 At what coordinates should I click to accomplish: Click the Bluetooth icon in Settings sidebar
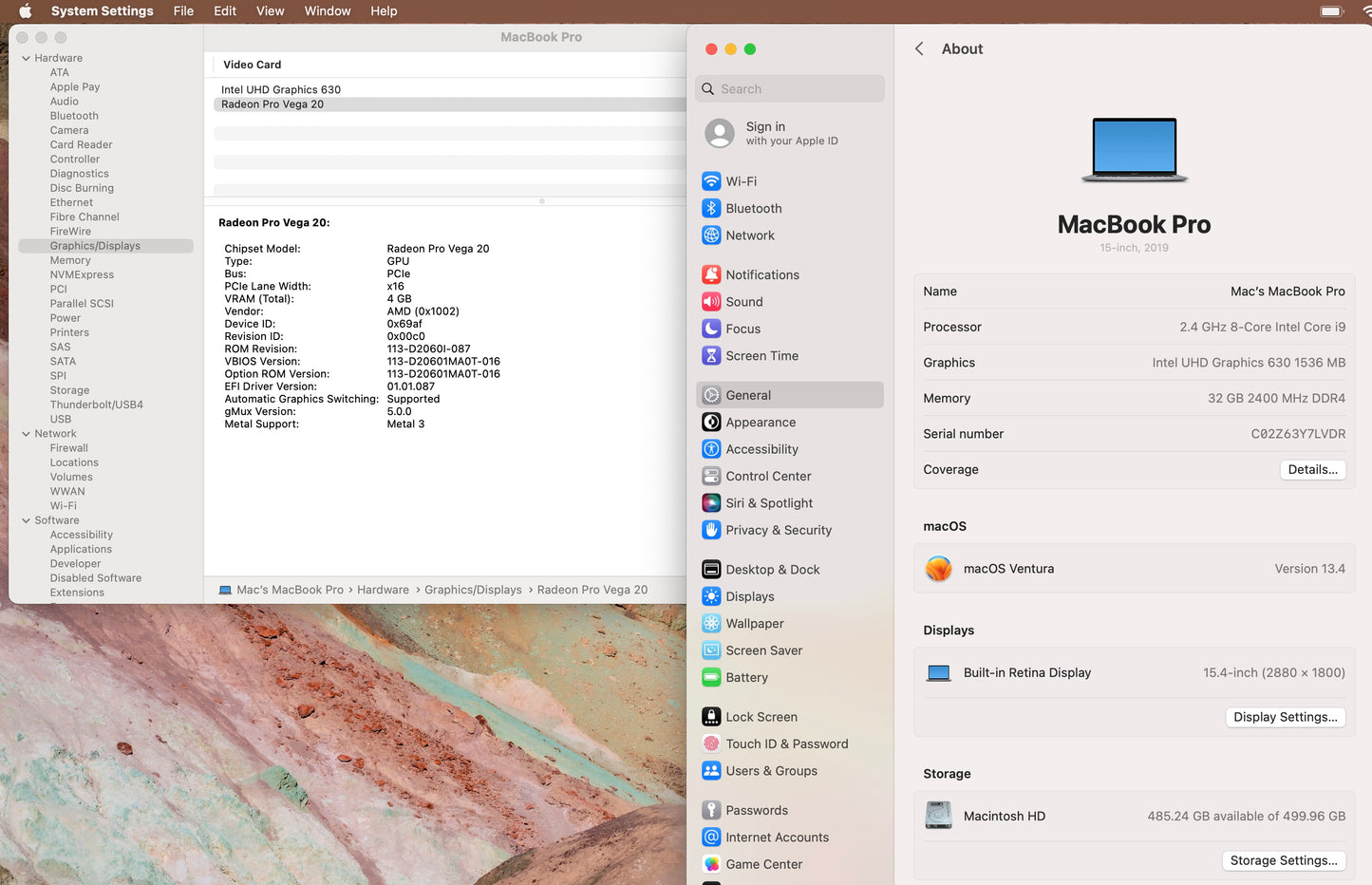(x=711, y=209)
